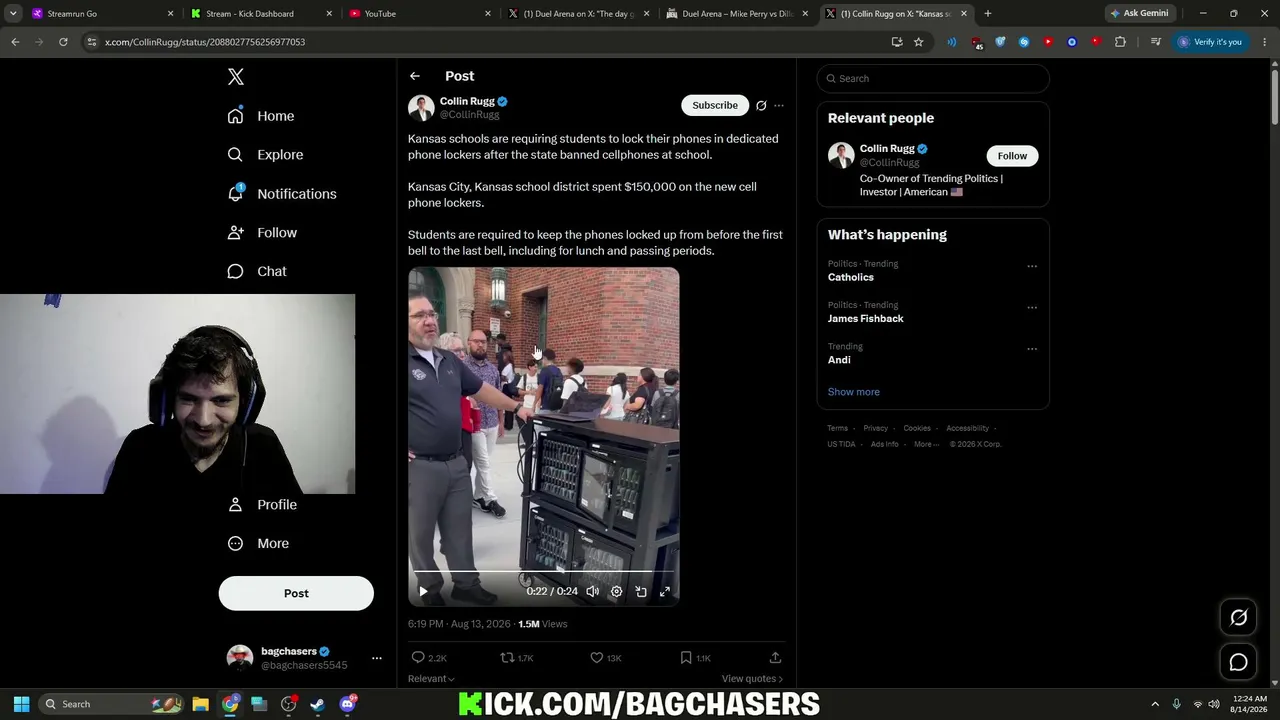This screenshot has height=720, width=1280.
Task: Click Show more under What's happening
Action: coord(853,392)
